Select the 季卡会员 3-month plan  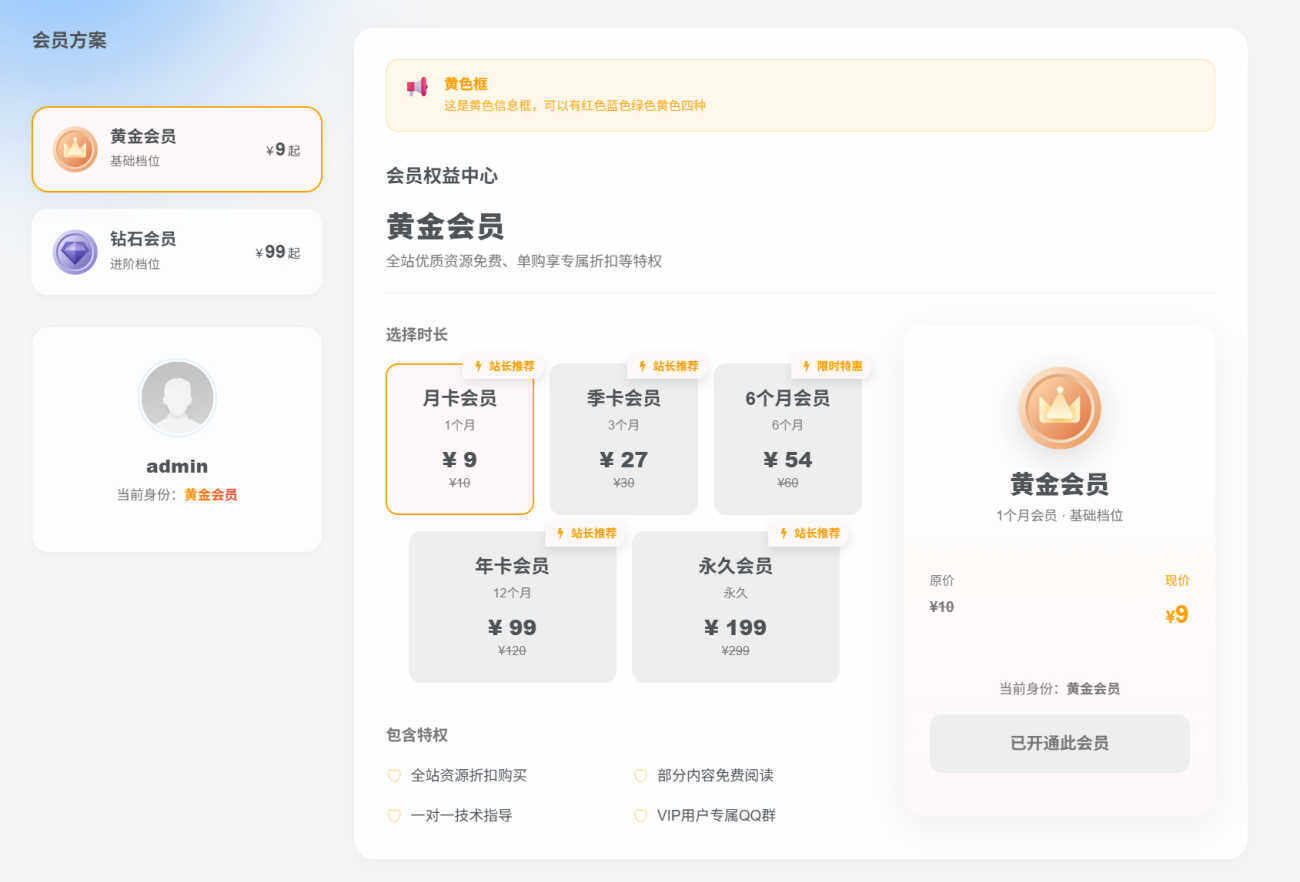point(623,440)
